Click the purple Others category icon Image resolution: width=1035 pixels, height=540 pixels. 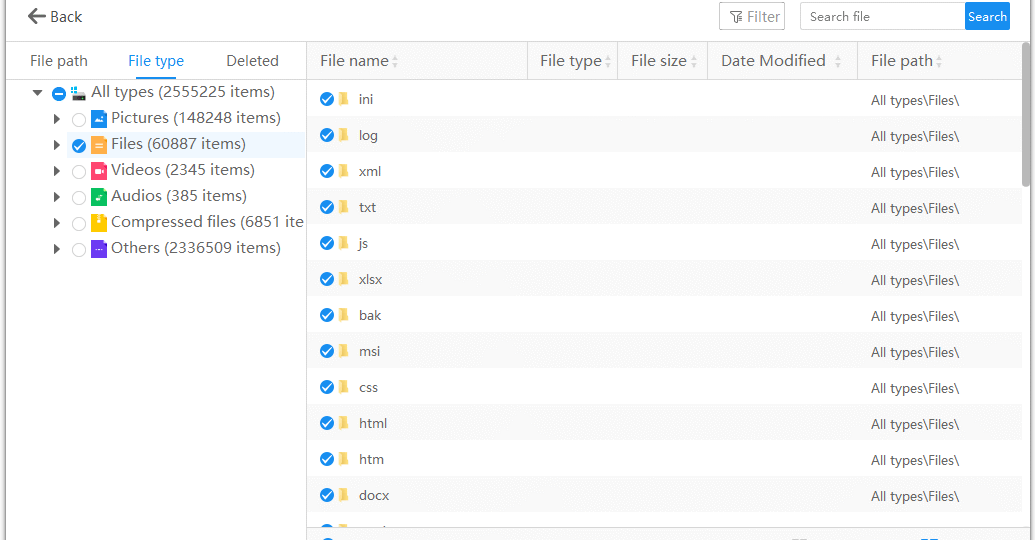pyautogui.click(x=99, y=249)
